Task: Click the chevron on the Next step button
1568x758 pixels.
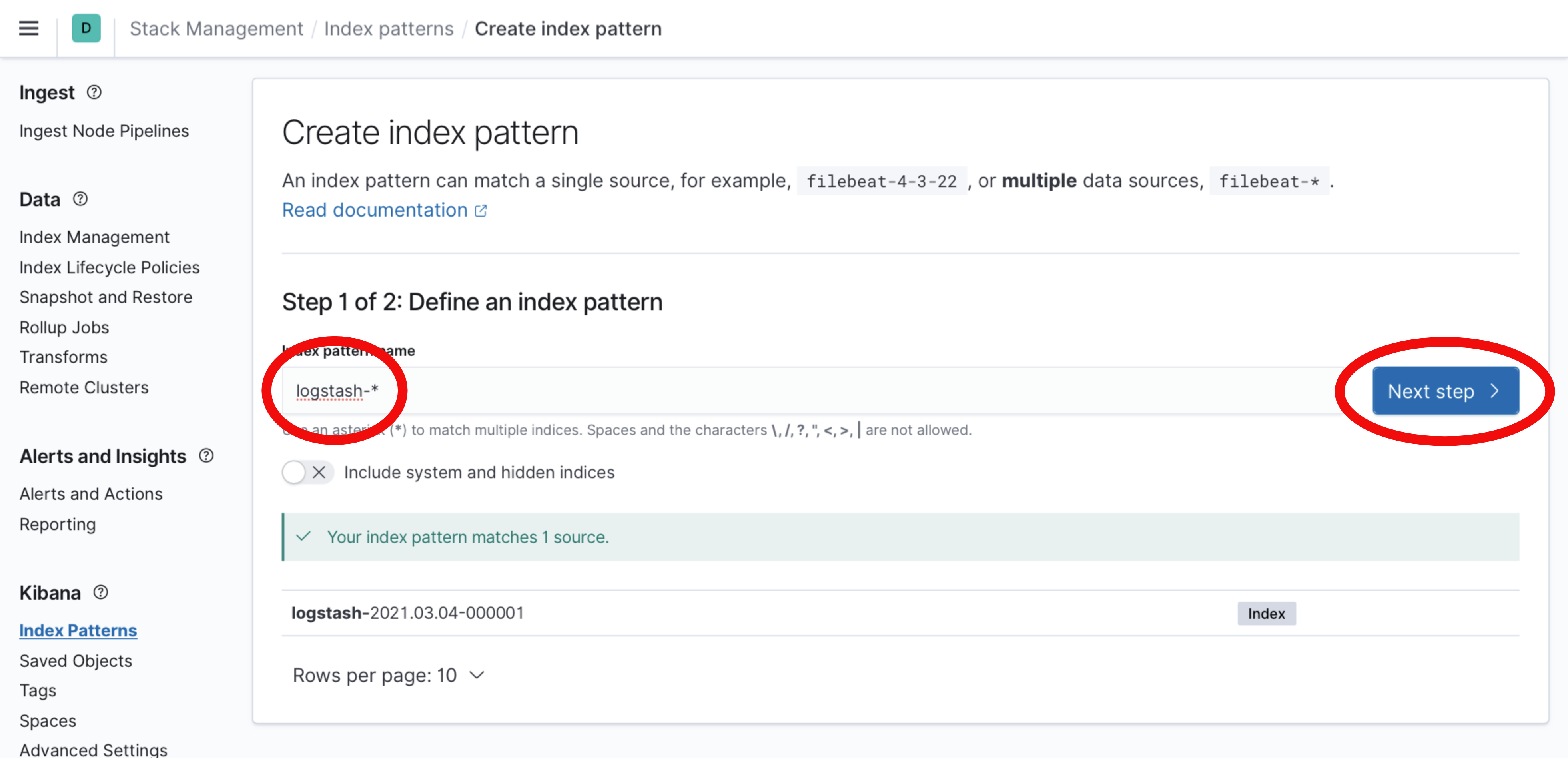Action: (x=1496, y=391)
